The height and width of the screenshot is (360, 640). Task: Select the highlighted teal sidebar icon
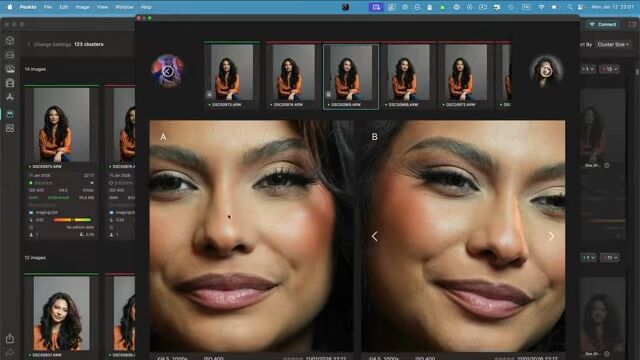tap(10, 114)
